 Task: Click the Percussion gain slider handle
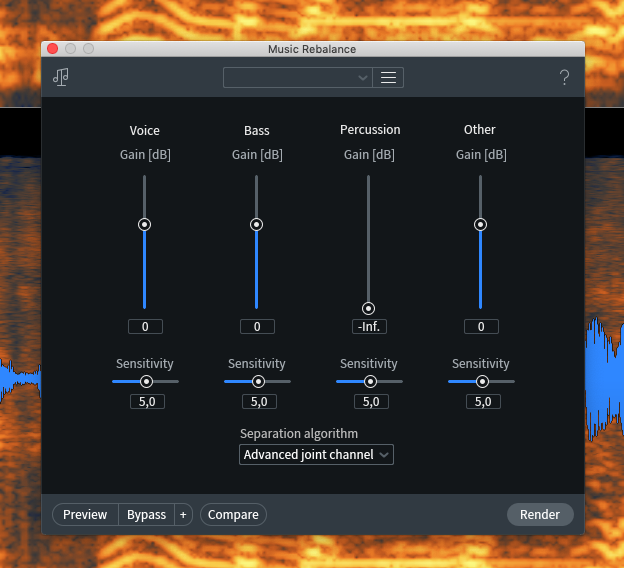coord(369,308)
